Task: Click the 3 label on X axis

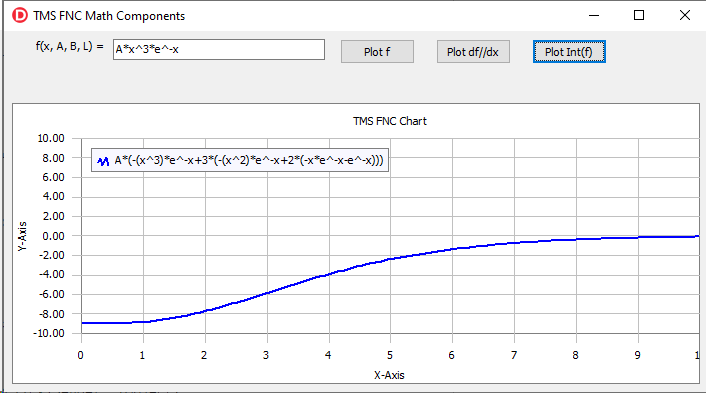Action: [x=266, y=355]
